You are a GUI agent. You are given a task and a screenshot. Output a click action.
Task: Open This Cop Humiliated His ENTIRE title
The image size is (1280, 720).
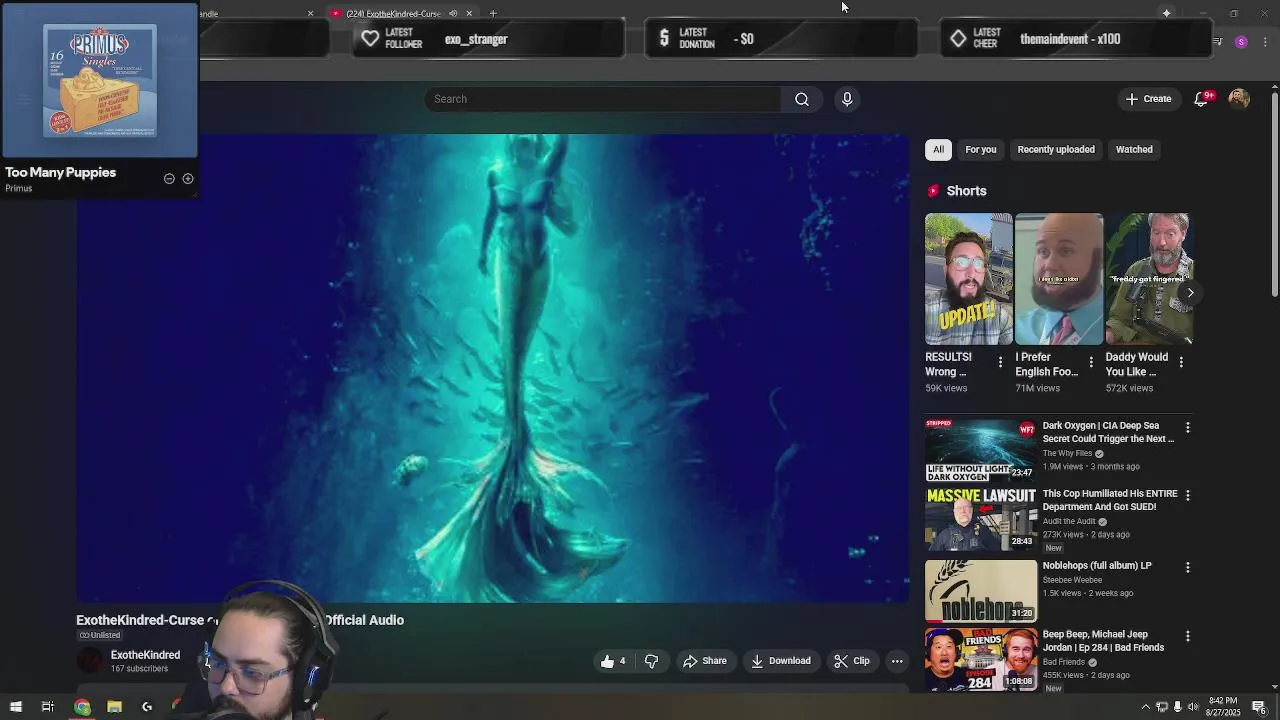pos(1110,500)
